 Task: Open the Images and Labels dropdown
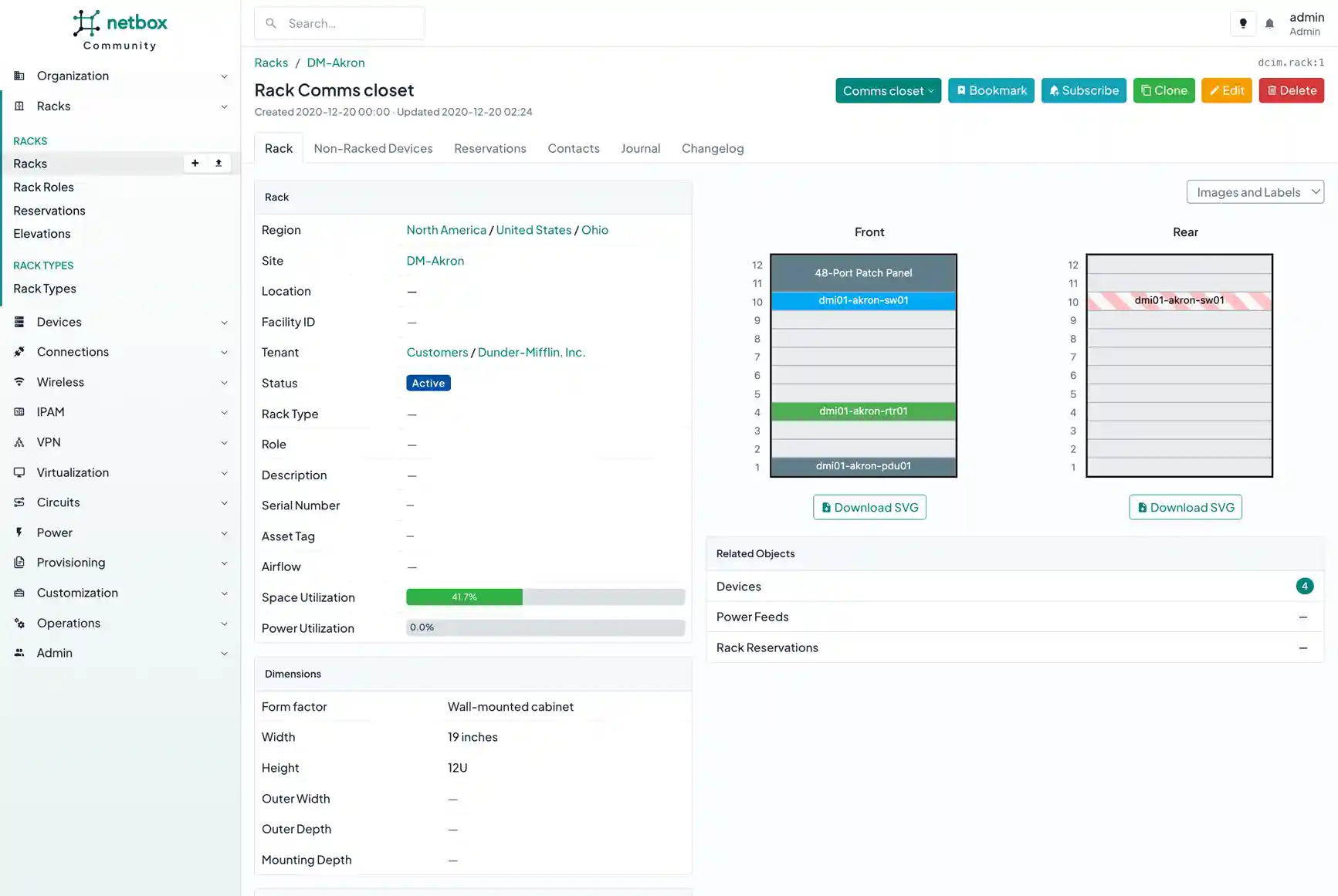1255,192
